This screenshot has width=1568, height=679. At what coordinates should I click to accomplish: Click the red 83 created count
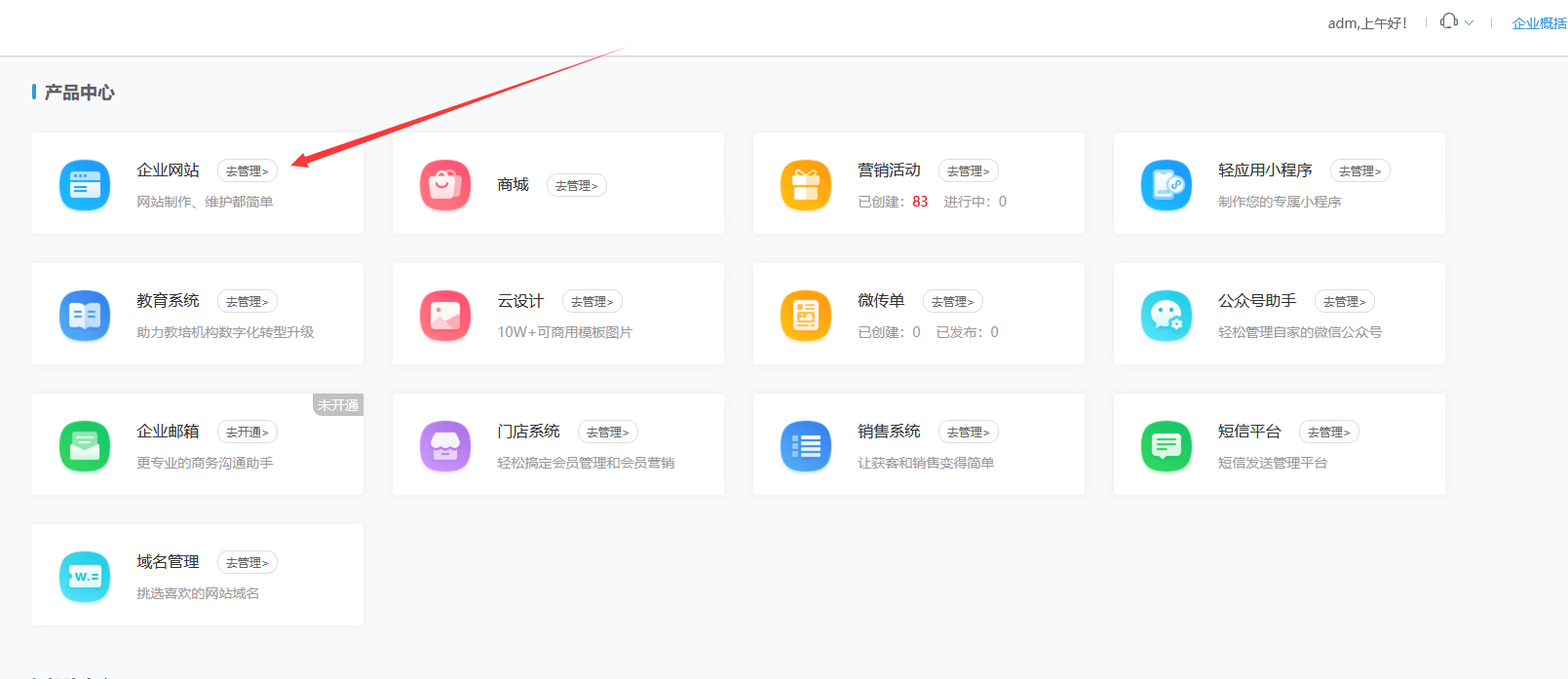(920, 202)
